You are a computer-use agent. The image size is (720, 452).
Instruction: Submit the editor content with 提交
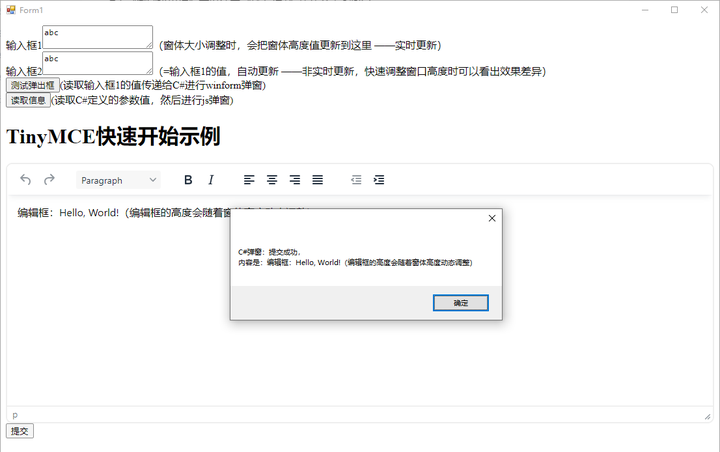pyautogui.click(x=20, y=431)
